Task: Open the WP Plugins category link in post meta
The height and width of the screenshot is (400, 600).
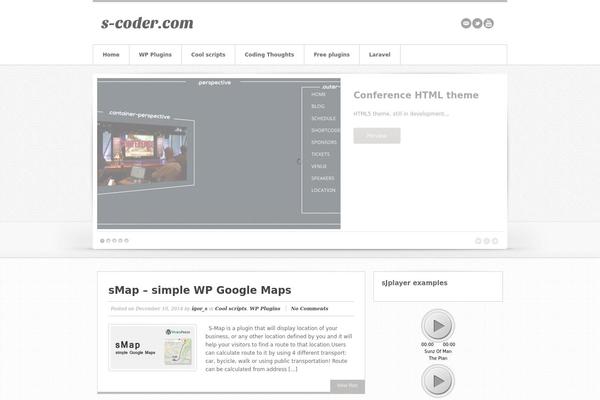Action: (x=265, y=309)
